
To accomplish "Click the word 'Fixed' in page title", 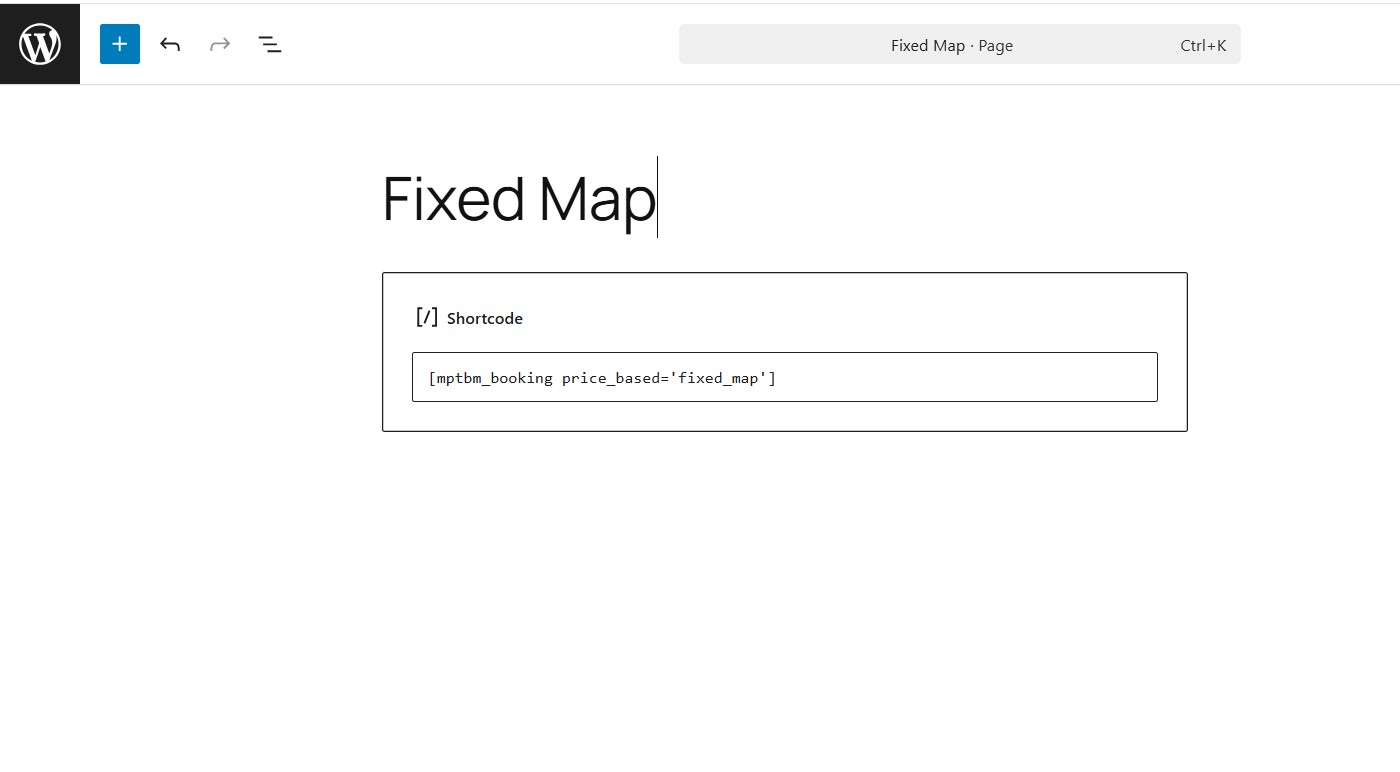I will point(453,198).
